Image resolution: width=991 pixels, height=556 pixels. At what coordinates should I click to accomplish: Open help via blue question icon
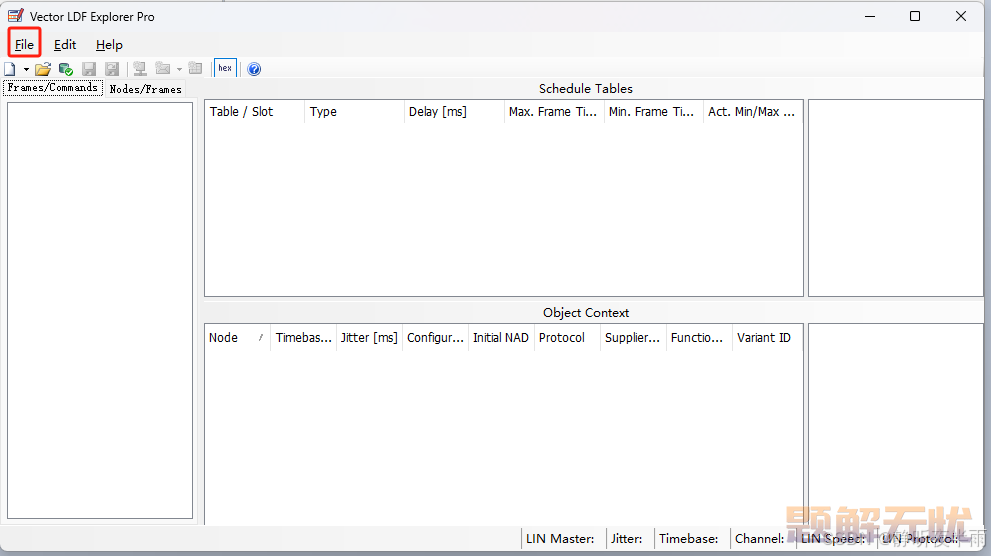tap(254, 69)
